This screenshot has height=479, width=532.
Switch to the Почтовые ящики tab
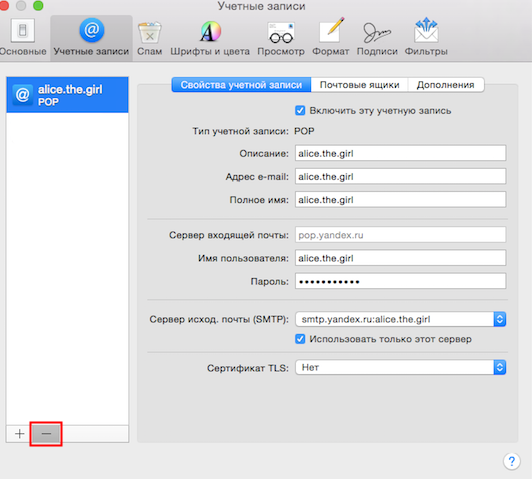[x=359, y=85]
